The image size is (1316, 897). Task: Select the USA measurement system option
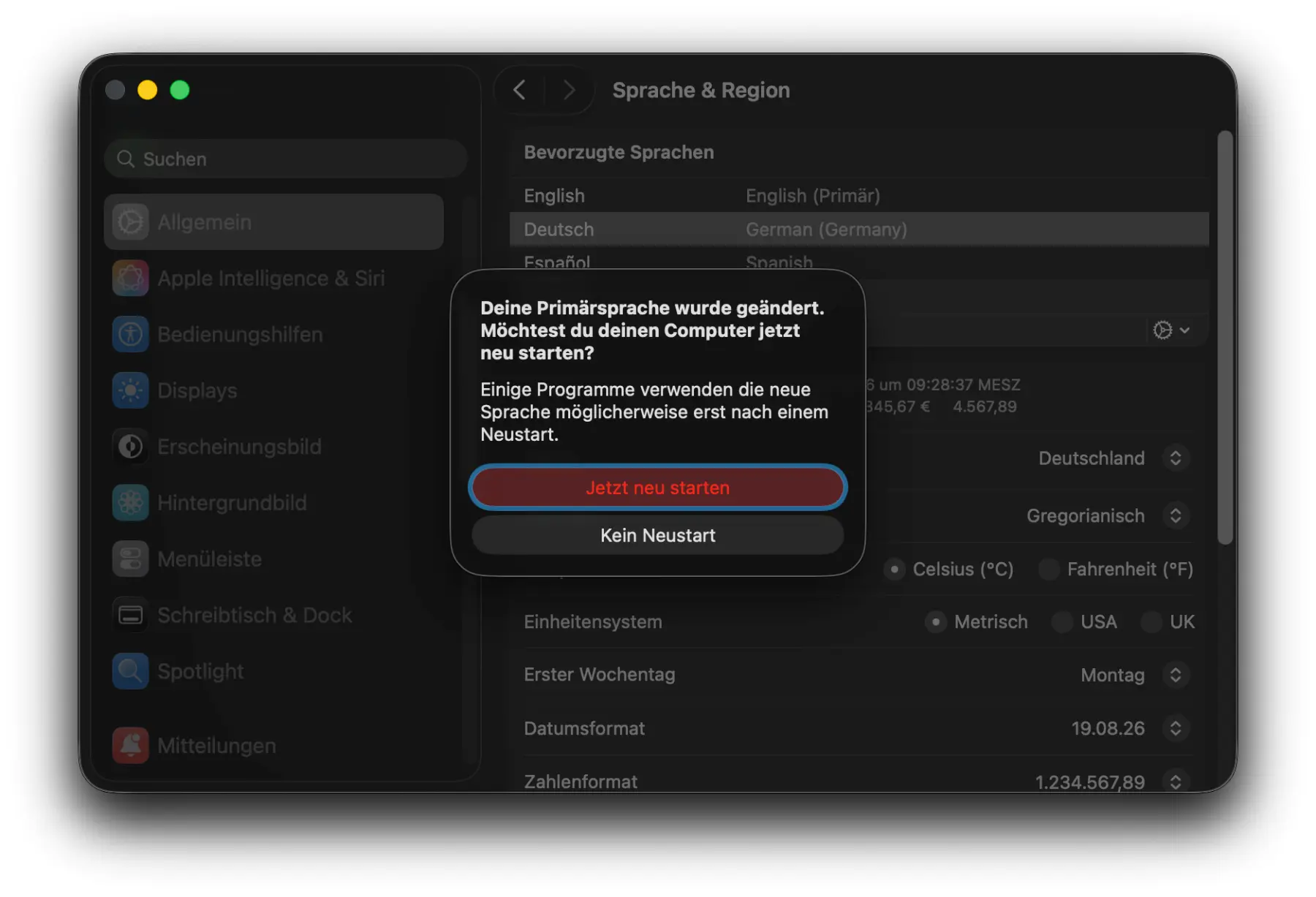[1062, 622]
